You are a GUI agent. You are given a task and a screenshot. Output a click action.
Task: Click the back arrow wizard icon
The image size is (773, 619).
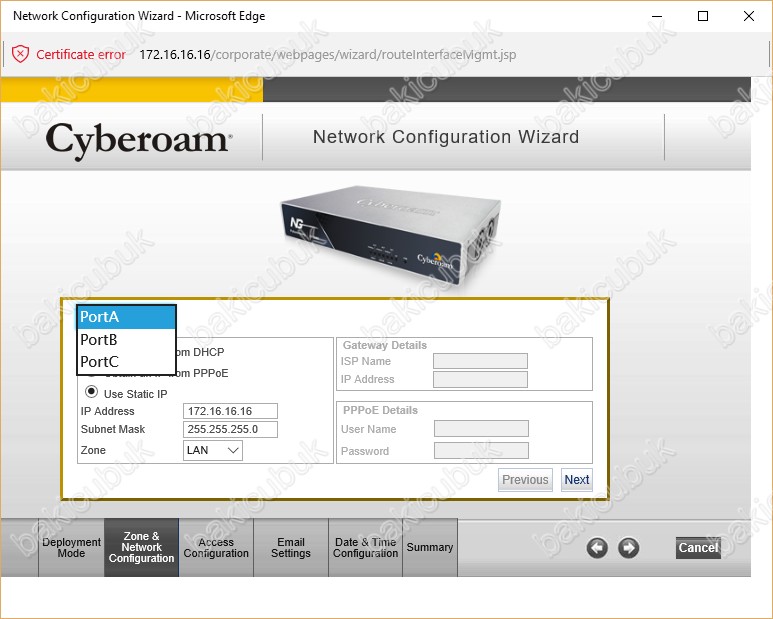[x=597, y=548]
